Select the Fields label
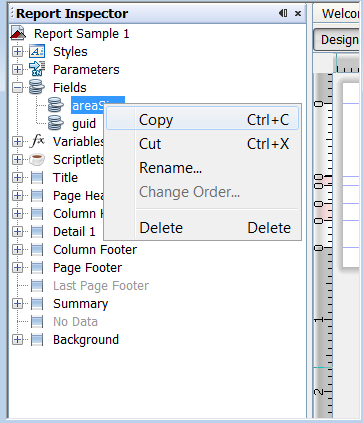 tap(70, 88)
